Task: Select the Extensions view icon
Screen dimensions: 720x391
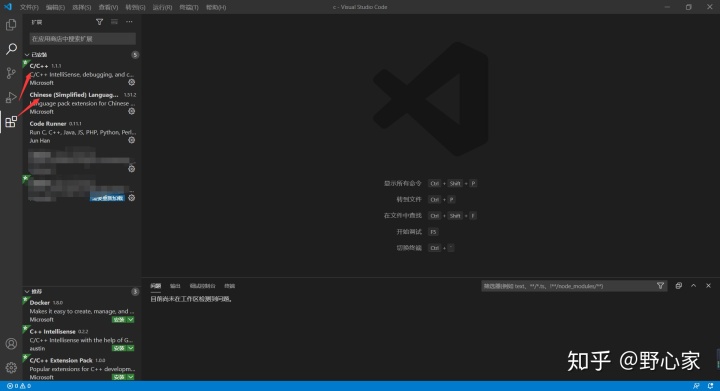Action: point(11,122)
